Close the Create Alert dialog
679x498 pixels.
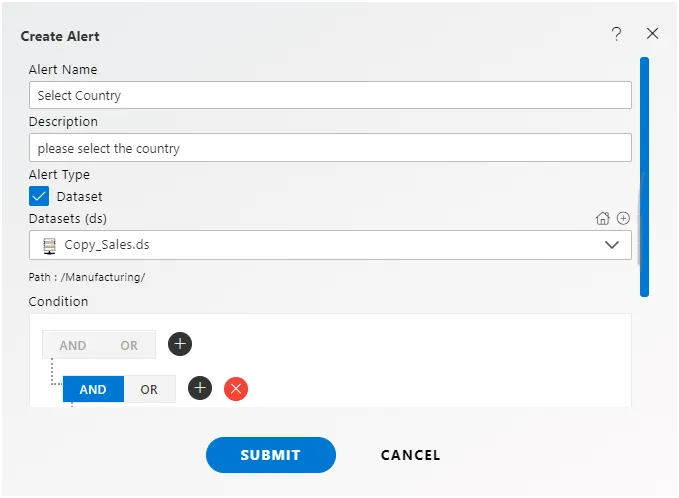[652, 33]
